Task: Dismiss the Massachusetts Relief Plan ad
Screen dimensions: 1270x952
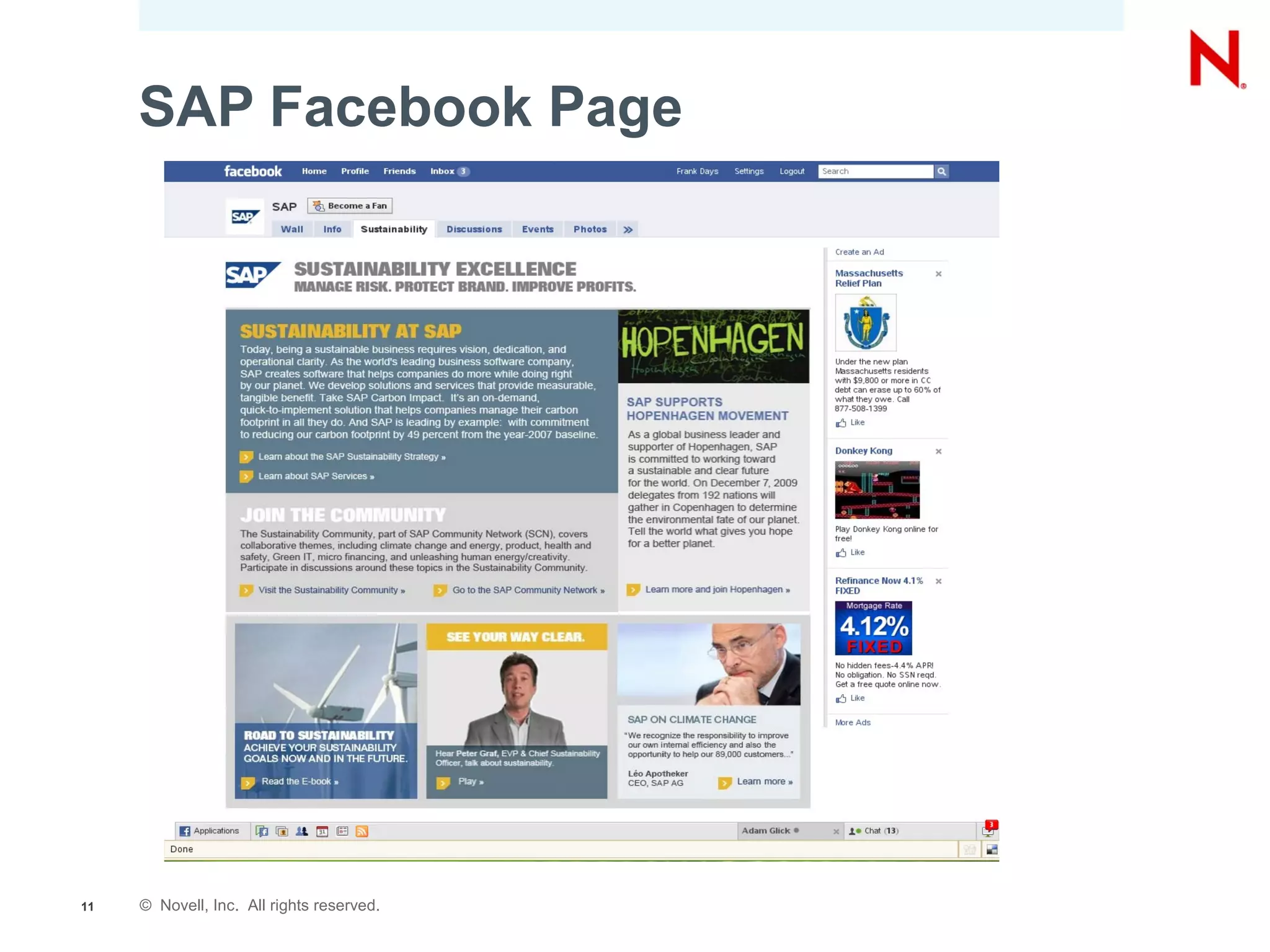Action: pyautogui.click(x=938, y=274)
